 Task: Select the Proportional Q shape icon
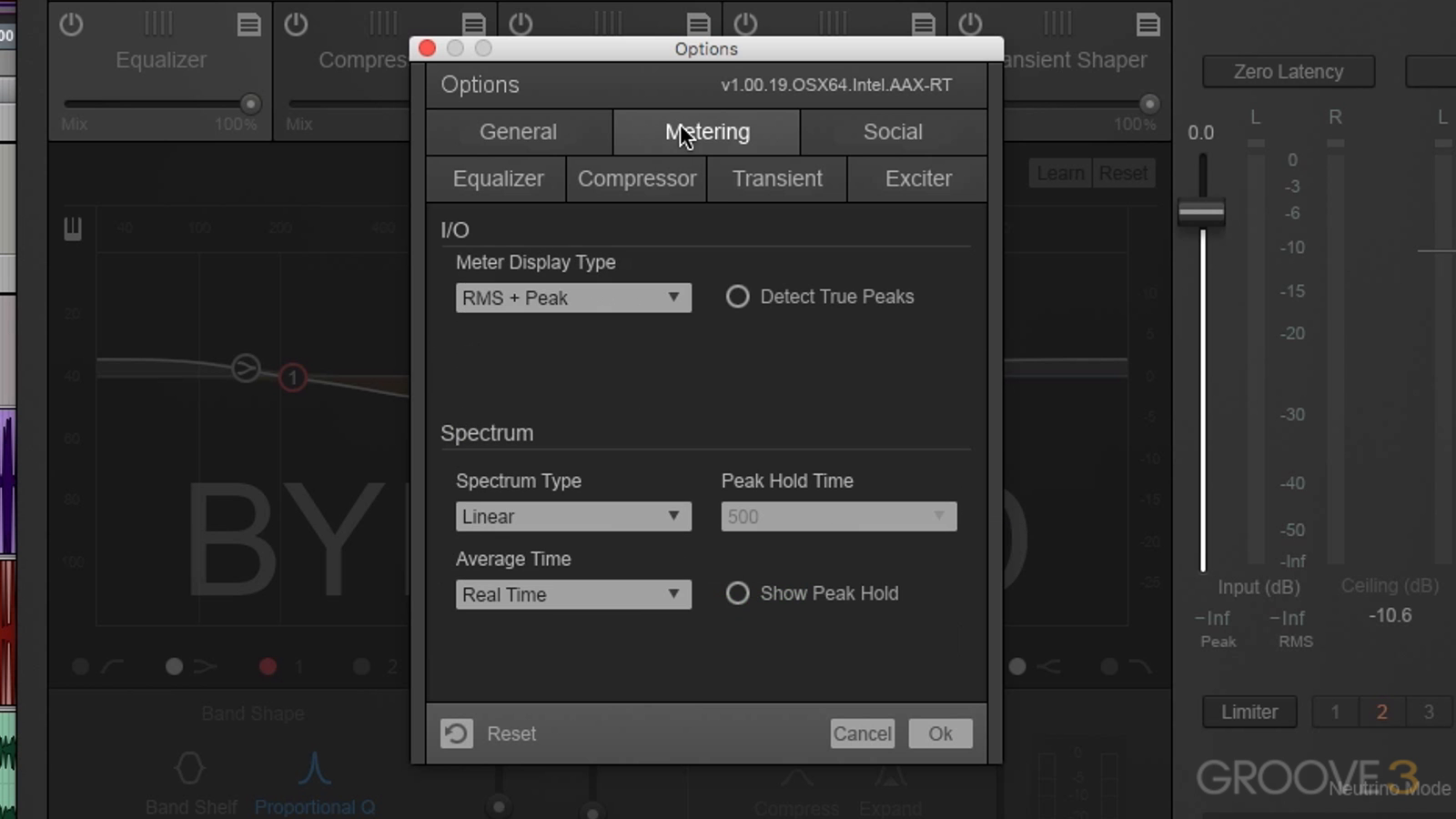(314, 769)
